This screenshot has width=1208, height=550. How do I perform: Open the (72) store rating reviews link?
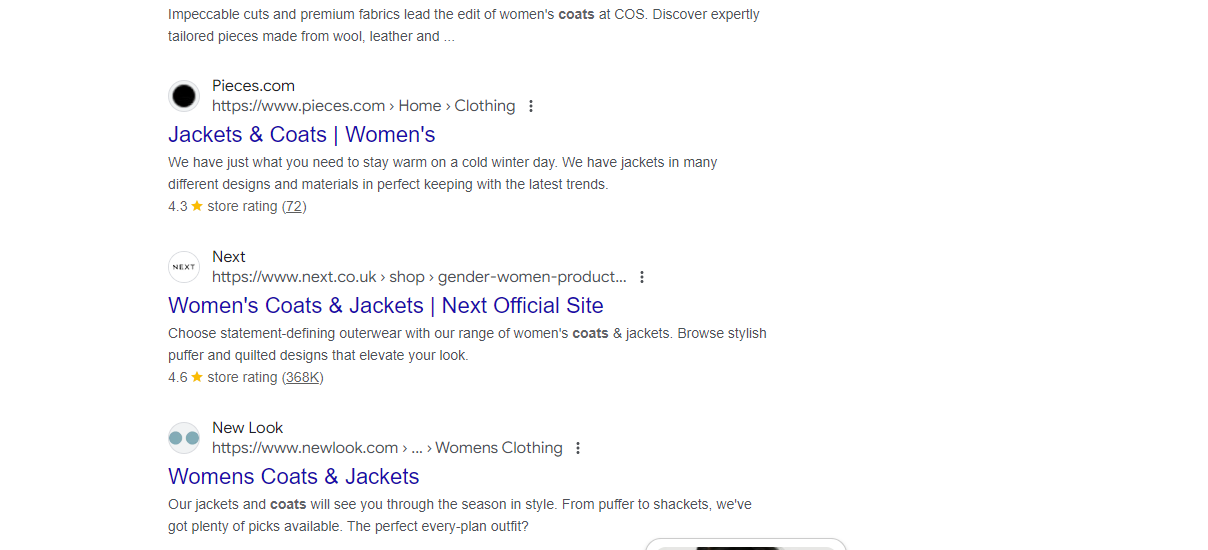(294, 206)
